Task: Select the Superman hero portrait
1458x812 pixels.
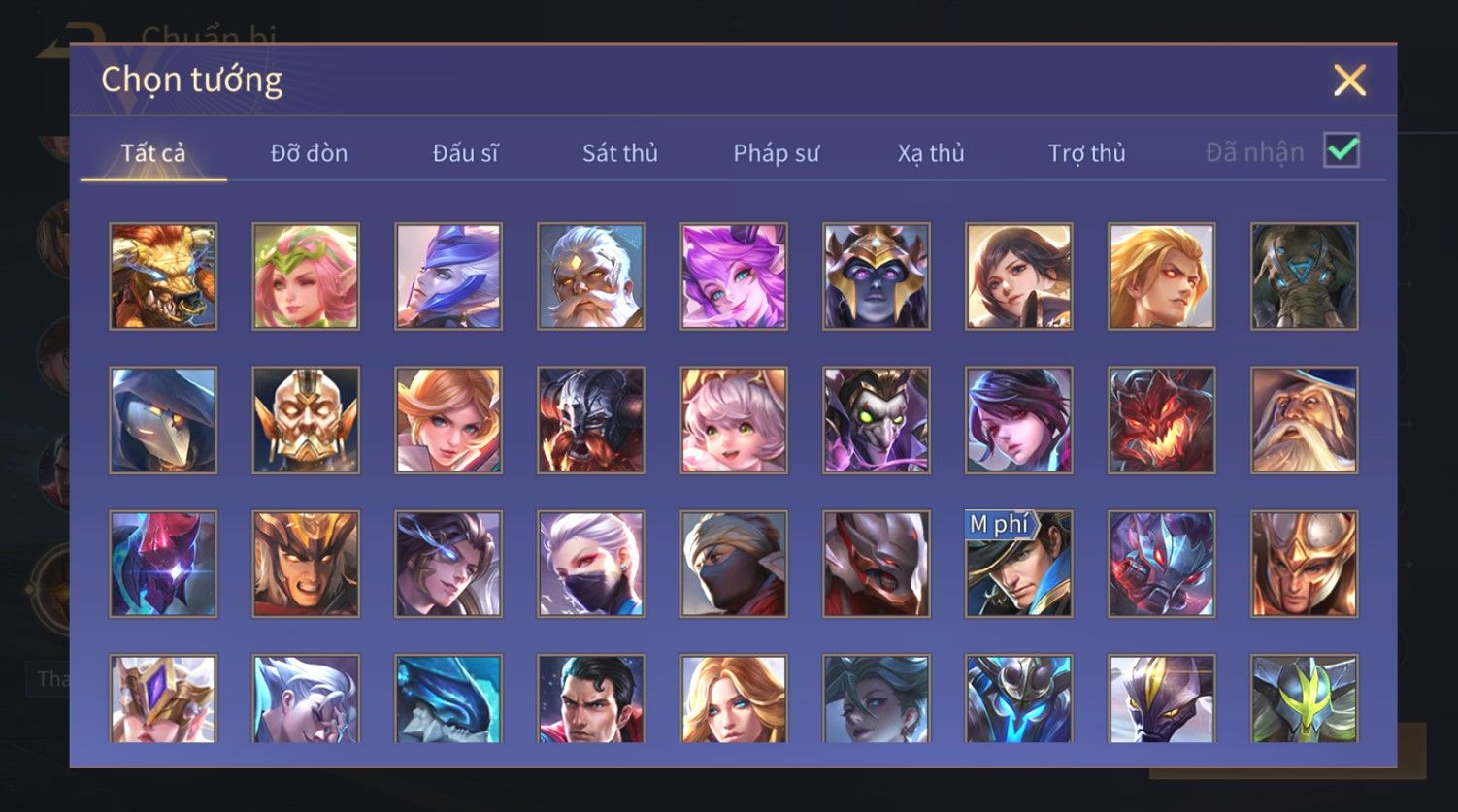Action: 591,699
